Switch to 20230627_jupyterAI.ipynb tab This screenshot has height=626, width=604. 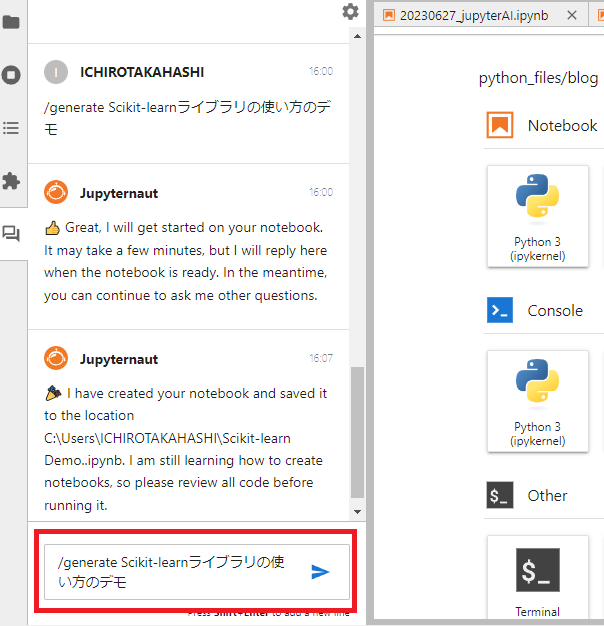pos(473,15)
